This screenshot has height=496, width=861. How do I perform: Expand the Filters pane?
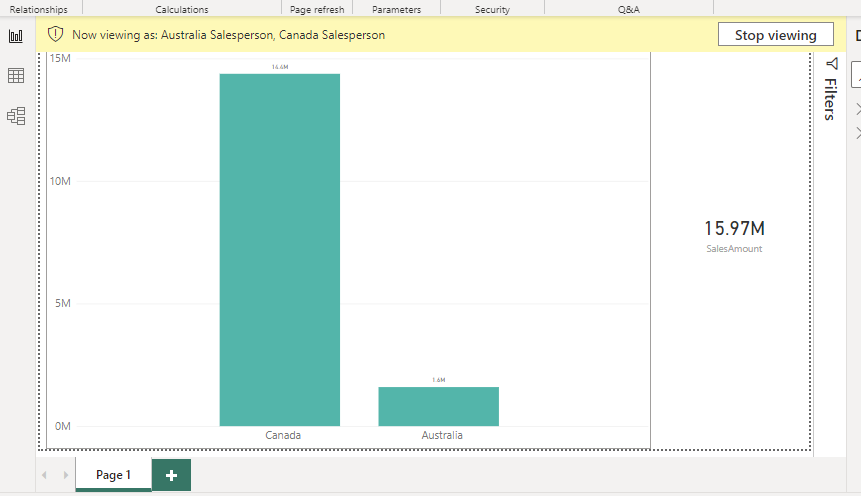(830, 100)
